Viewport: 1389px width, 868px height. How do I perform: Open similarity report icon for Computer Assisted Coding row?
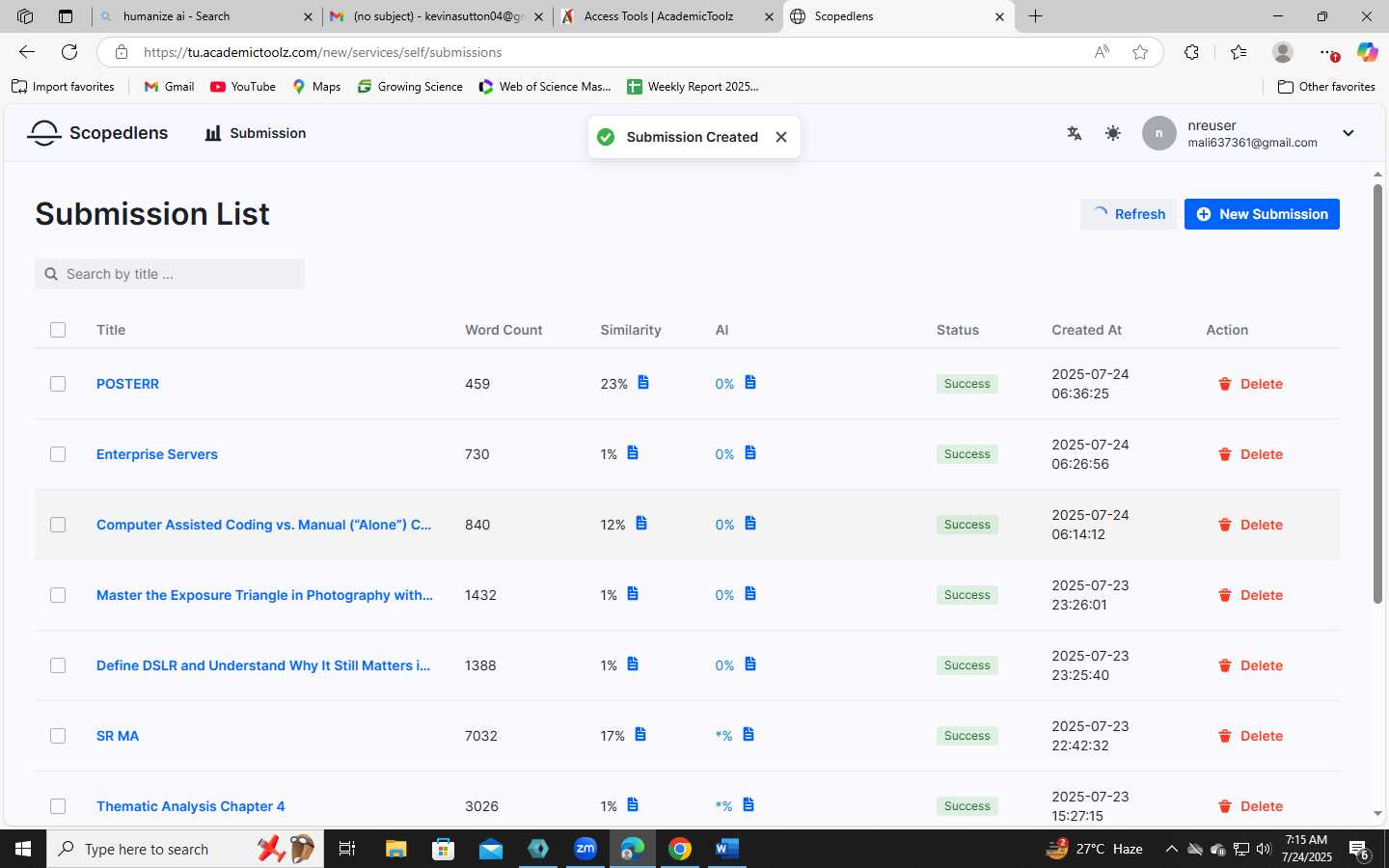coord(641,524)
